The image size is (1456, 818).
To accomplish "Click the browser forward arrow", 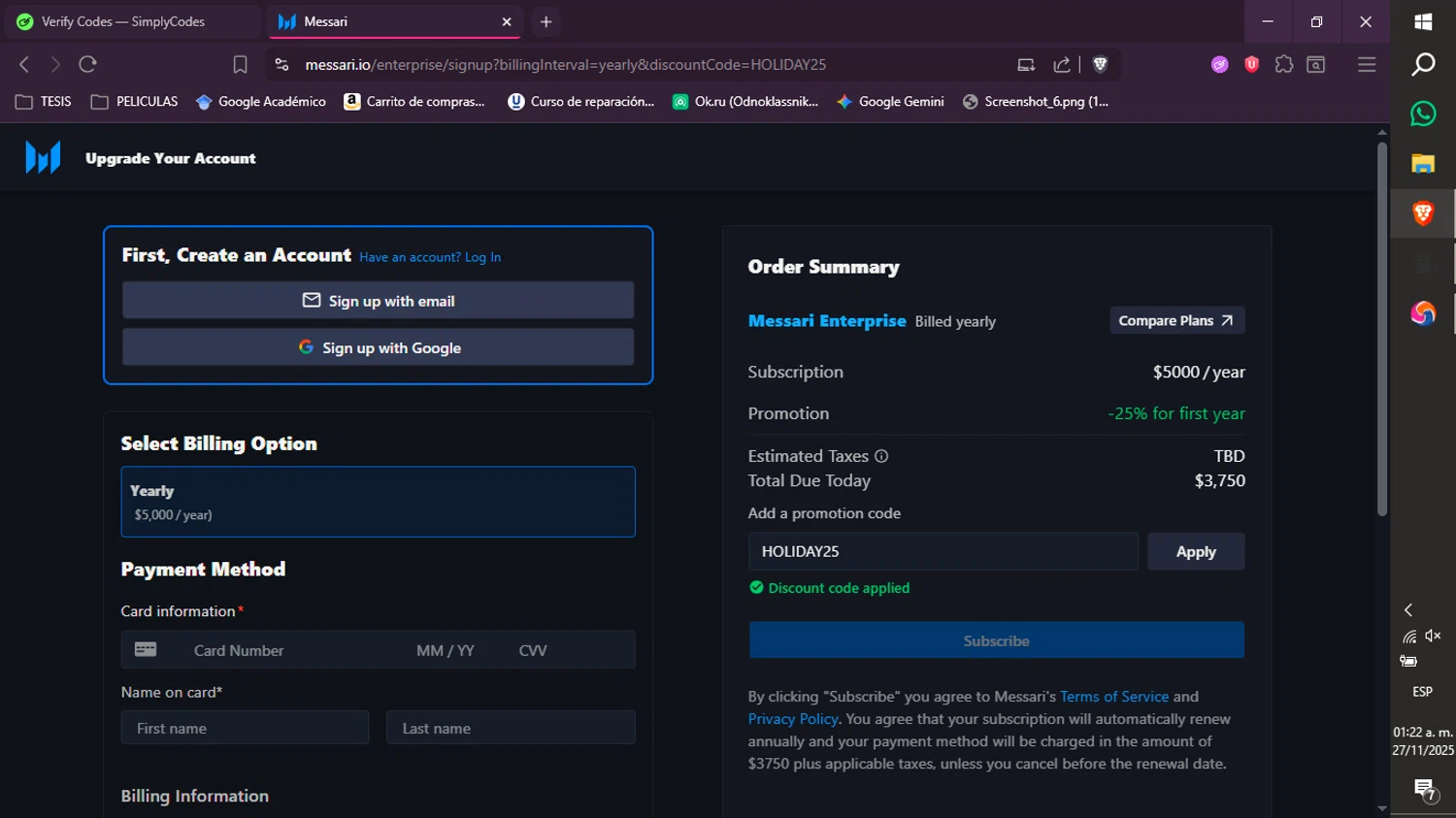I will click(55, 64).
